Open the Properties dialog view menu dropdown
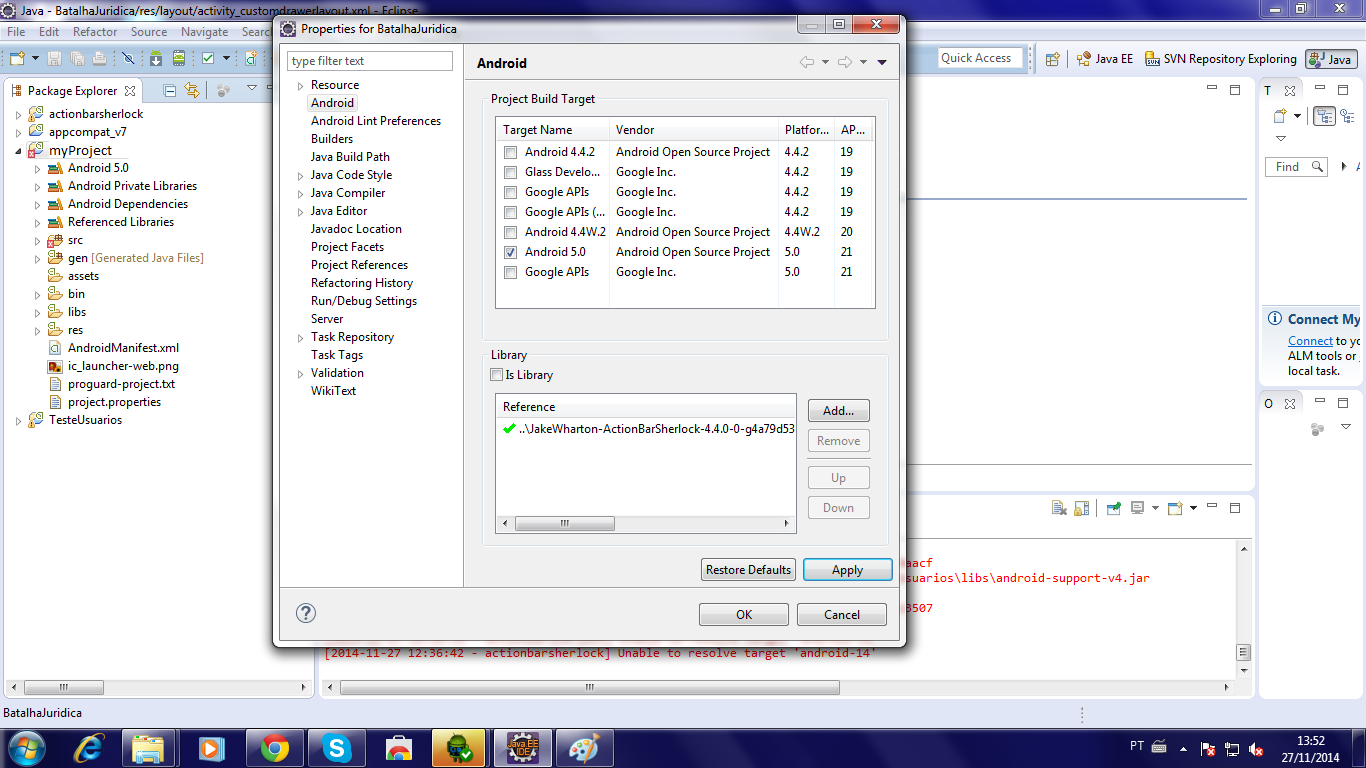1366x768 pixels. tap(882, 62)
